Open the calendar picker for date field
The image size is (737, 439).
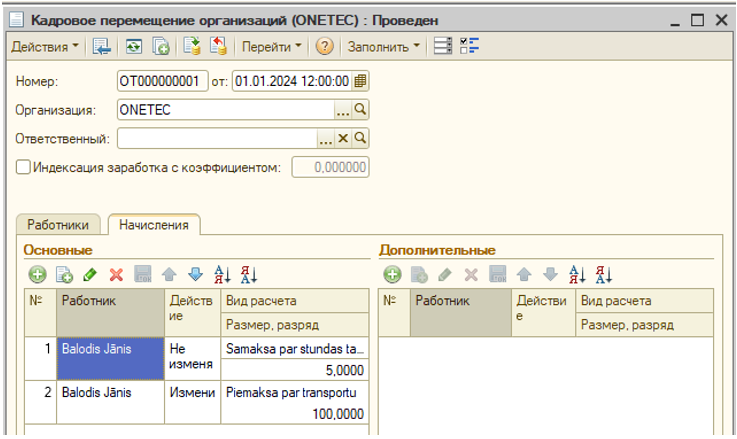(361, 81)
